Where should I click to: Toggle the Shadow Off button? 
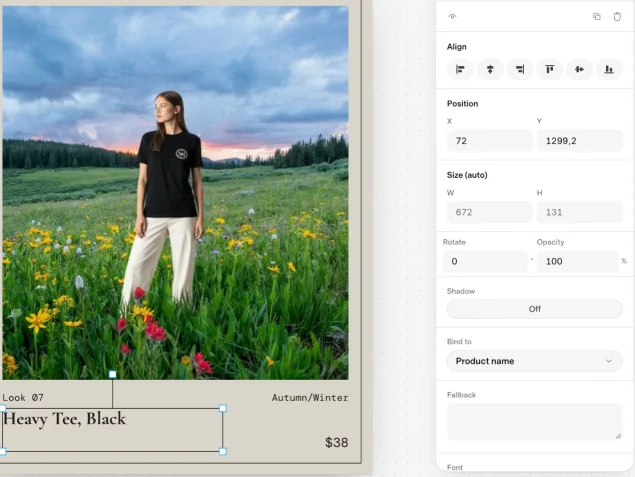click(x=535, y=309)
